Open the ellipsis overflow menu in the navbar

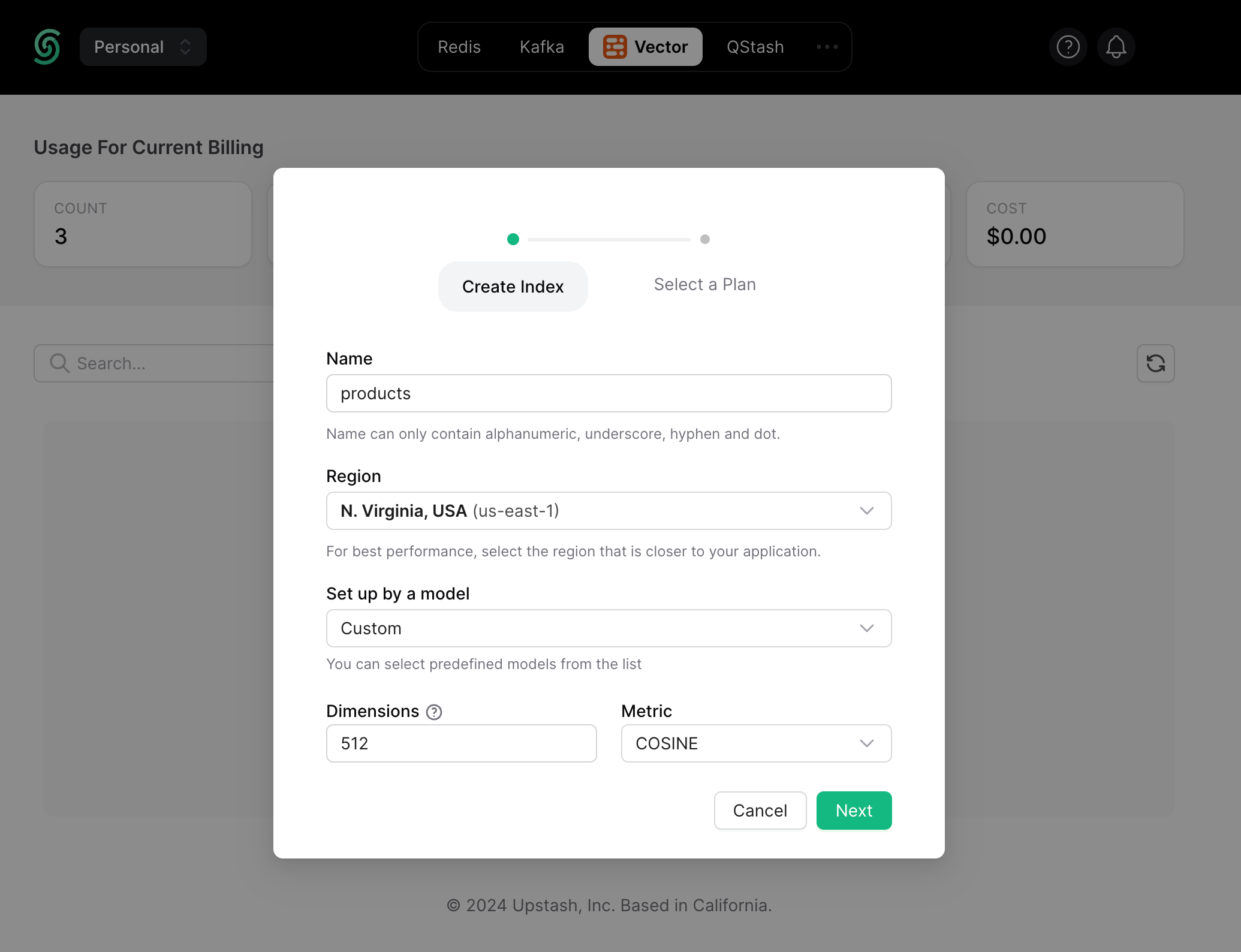827,46
